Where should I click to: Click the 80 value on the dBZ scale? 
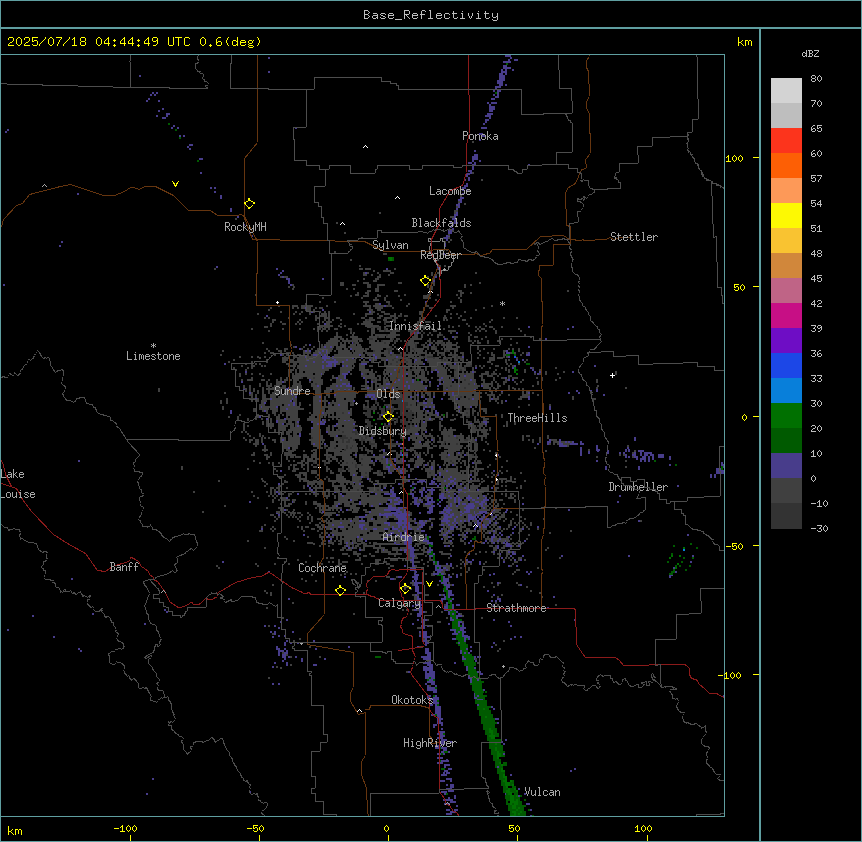pyautogui.click(x=816, y=79)
